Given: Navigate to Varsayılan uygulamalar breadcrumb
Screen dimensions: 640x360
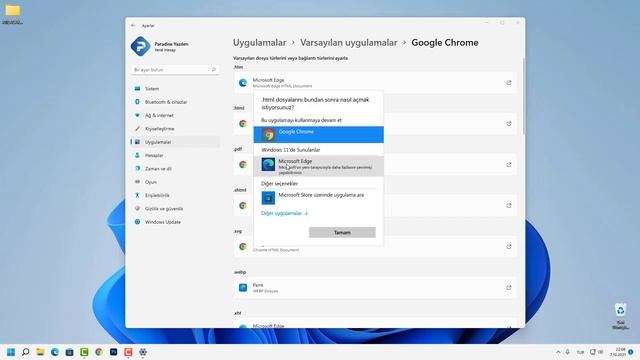Looking at the screenshot, I should point(348,42).
